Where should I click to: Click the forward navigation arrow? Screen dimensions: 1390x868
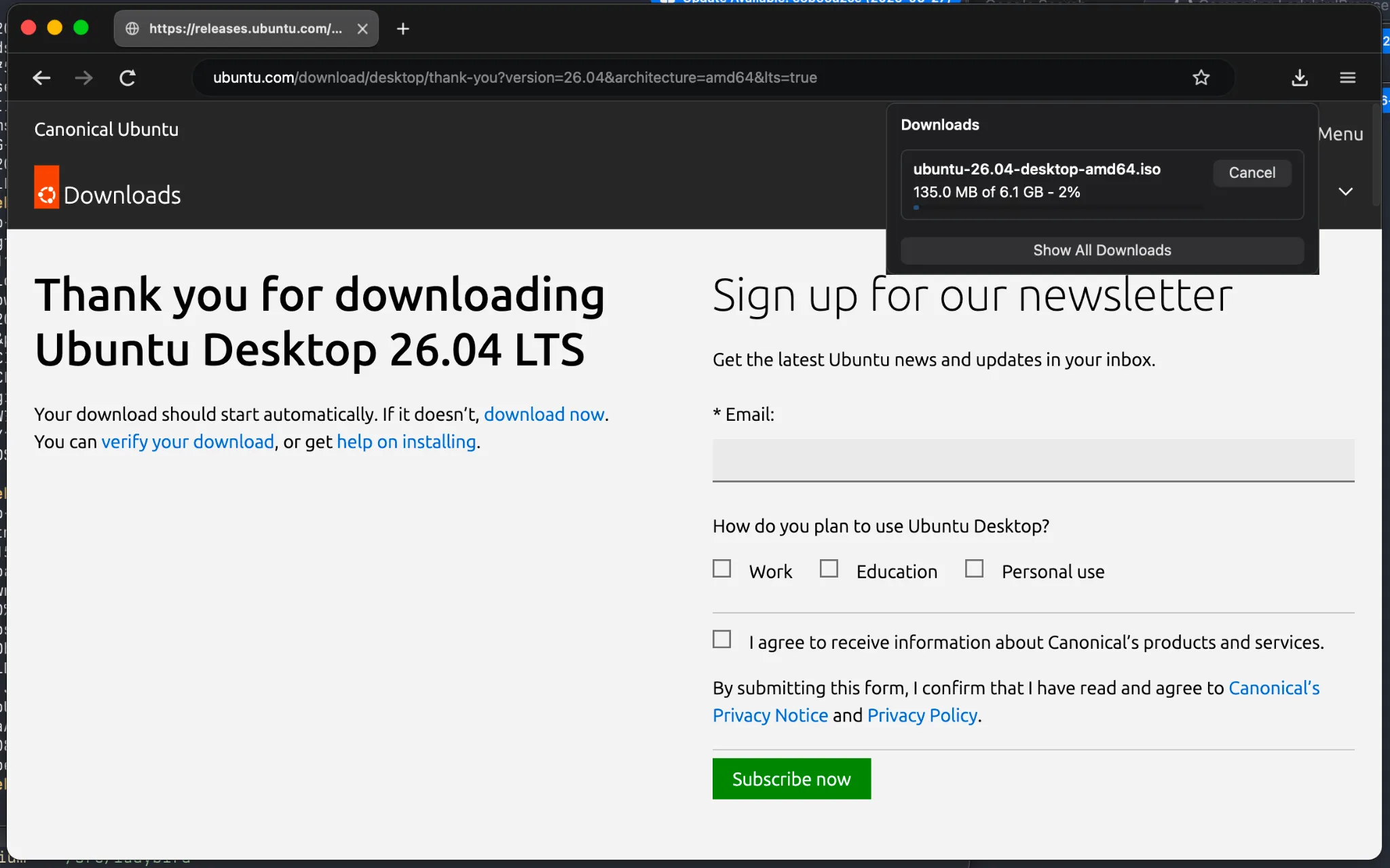83,77
